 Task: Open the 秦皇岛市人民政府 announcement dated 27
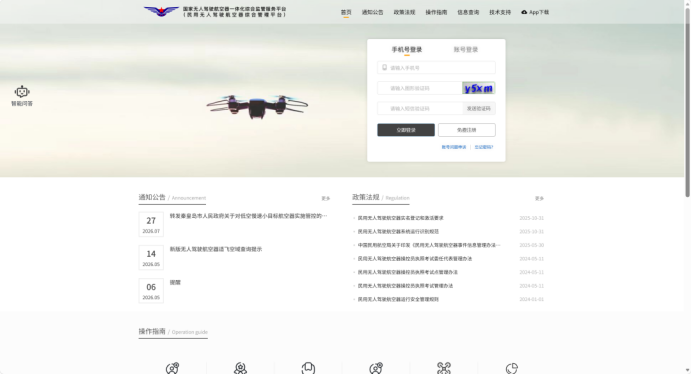click(x=248, y=216)
